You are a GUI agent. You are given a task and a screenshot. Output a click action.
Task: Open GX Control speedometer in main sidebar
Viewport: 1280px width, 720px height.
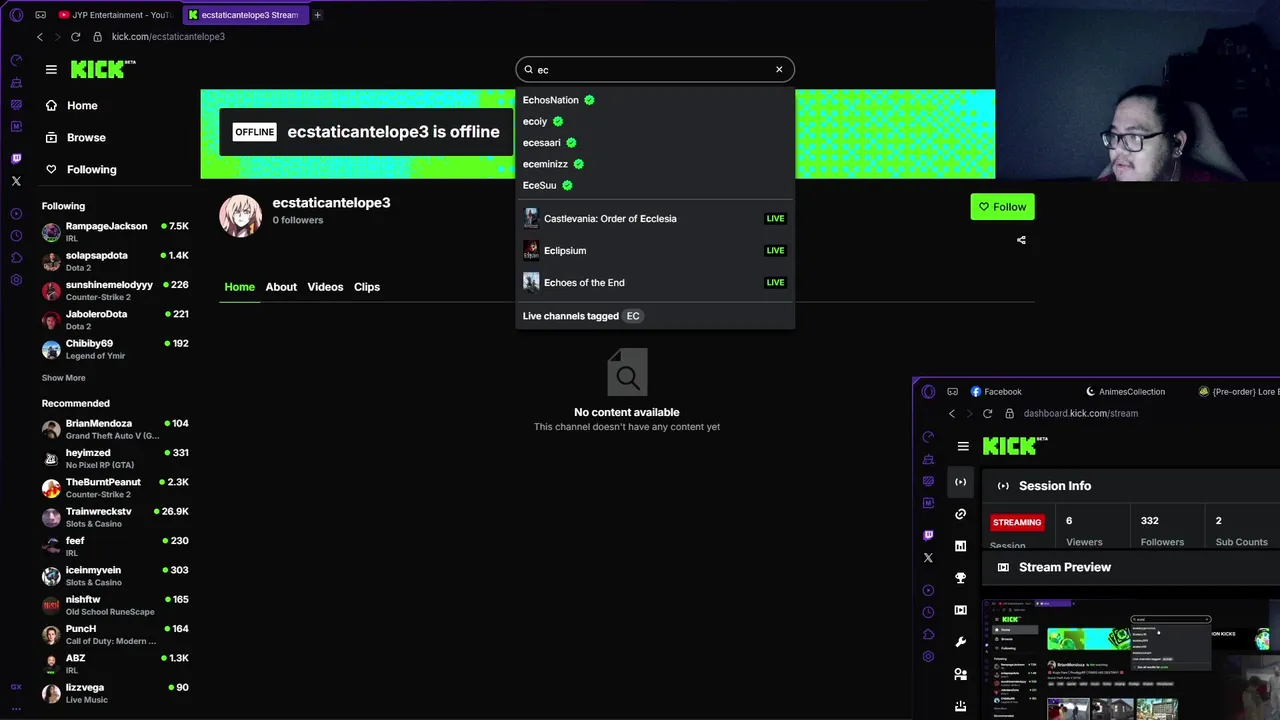coord(16,60)
